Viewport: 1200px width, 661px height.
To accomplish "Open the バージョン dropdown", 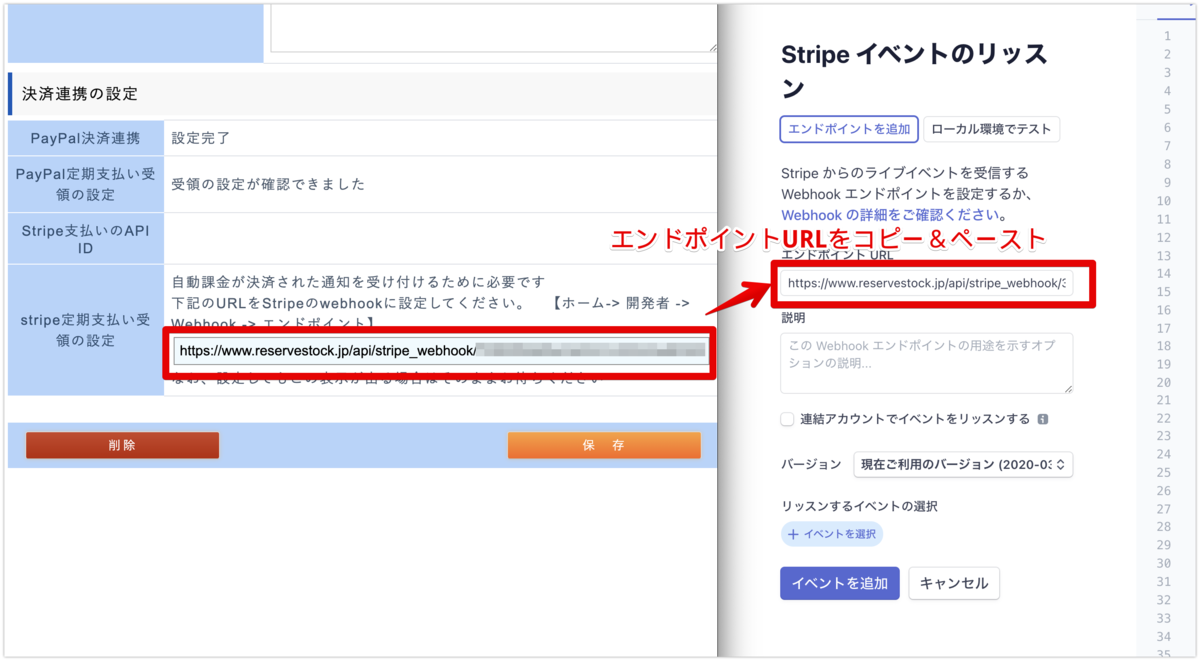I will pyautogui.click(x=963, y=464).
